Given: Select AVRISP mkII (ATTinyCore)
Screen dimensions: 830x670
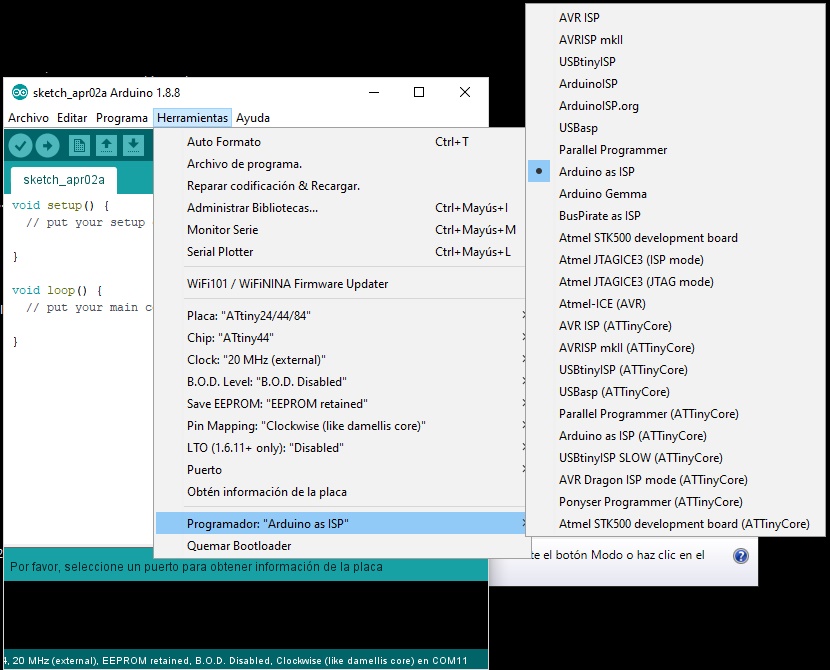Looking at the screenshot, I should (x=675, y=348).
